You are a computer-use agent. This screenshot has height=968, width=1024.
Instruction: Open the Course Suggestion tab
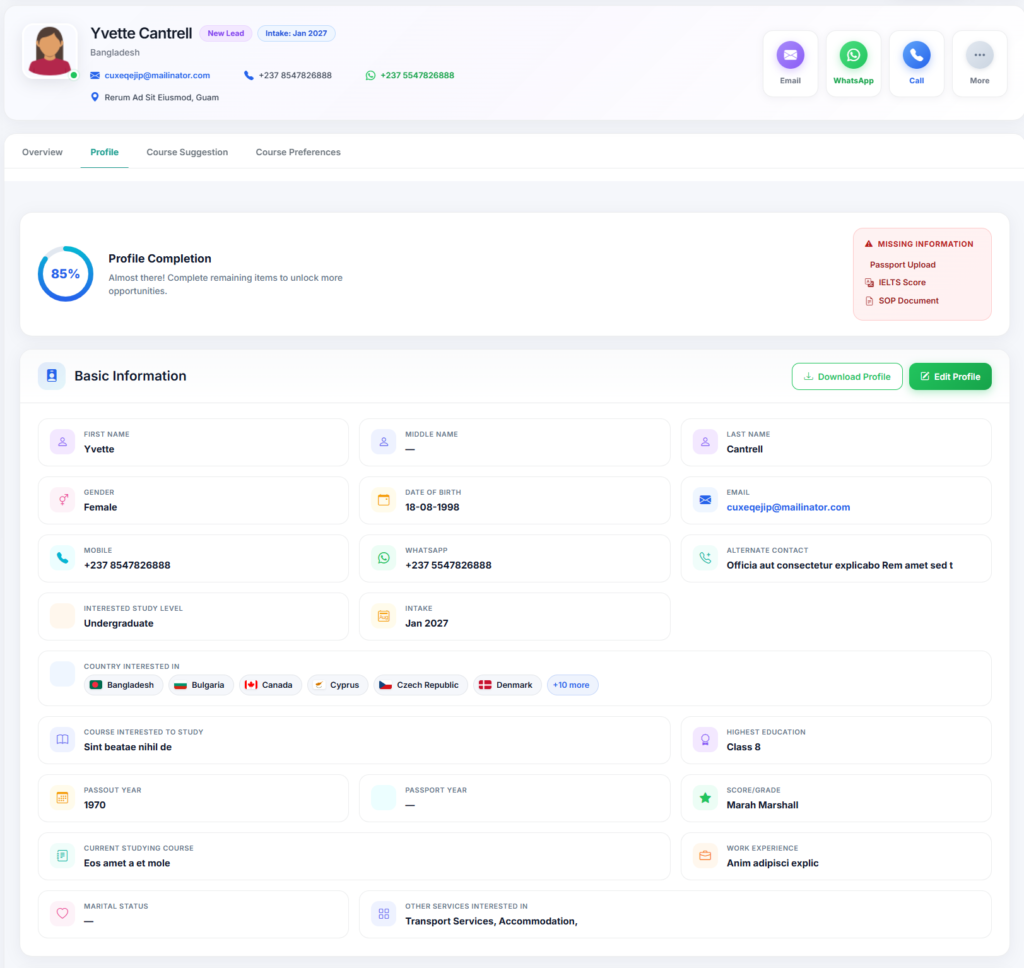pos(187,152)
